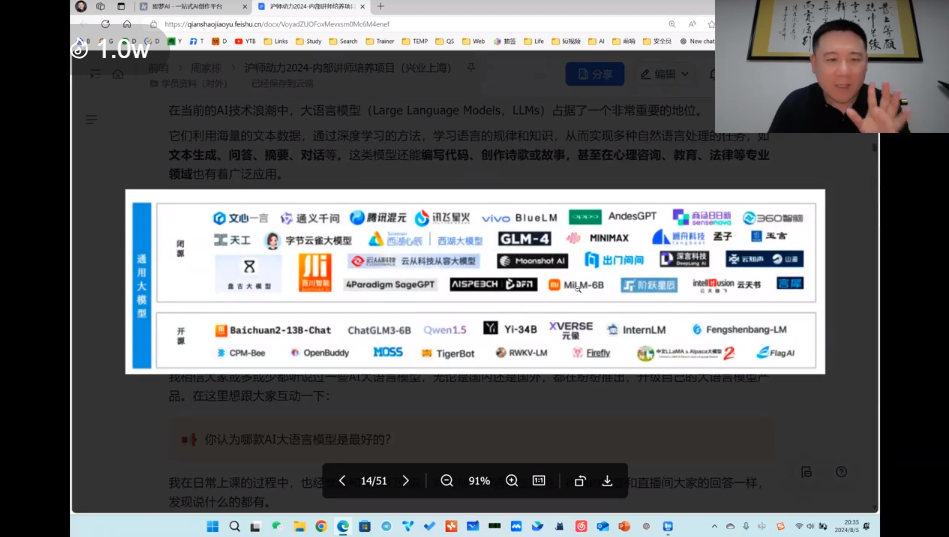Screen dimensions: 949x537
Task: Reload the page with refresh icon
Action: [x=105, y=24]
